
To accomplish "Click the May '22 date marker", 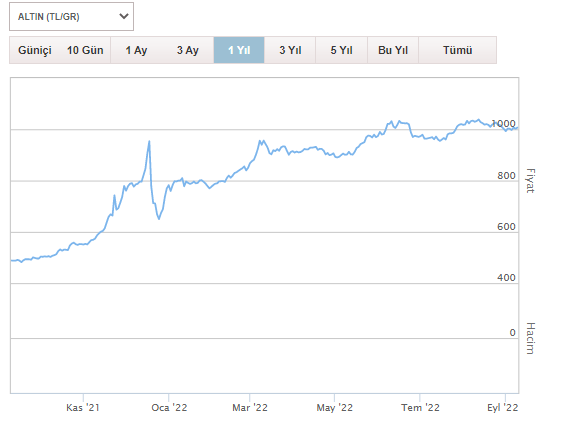I will tap(335, 408).
